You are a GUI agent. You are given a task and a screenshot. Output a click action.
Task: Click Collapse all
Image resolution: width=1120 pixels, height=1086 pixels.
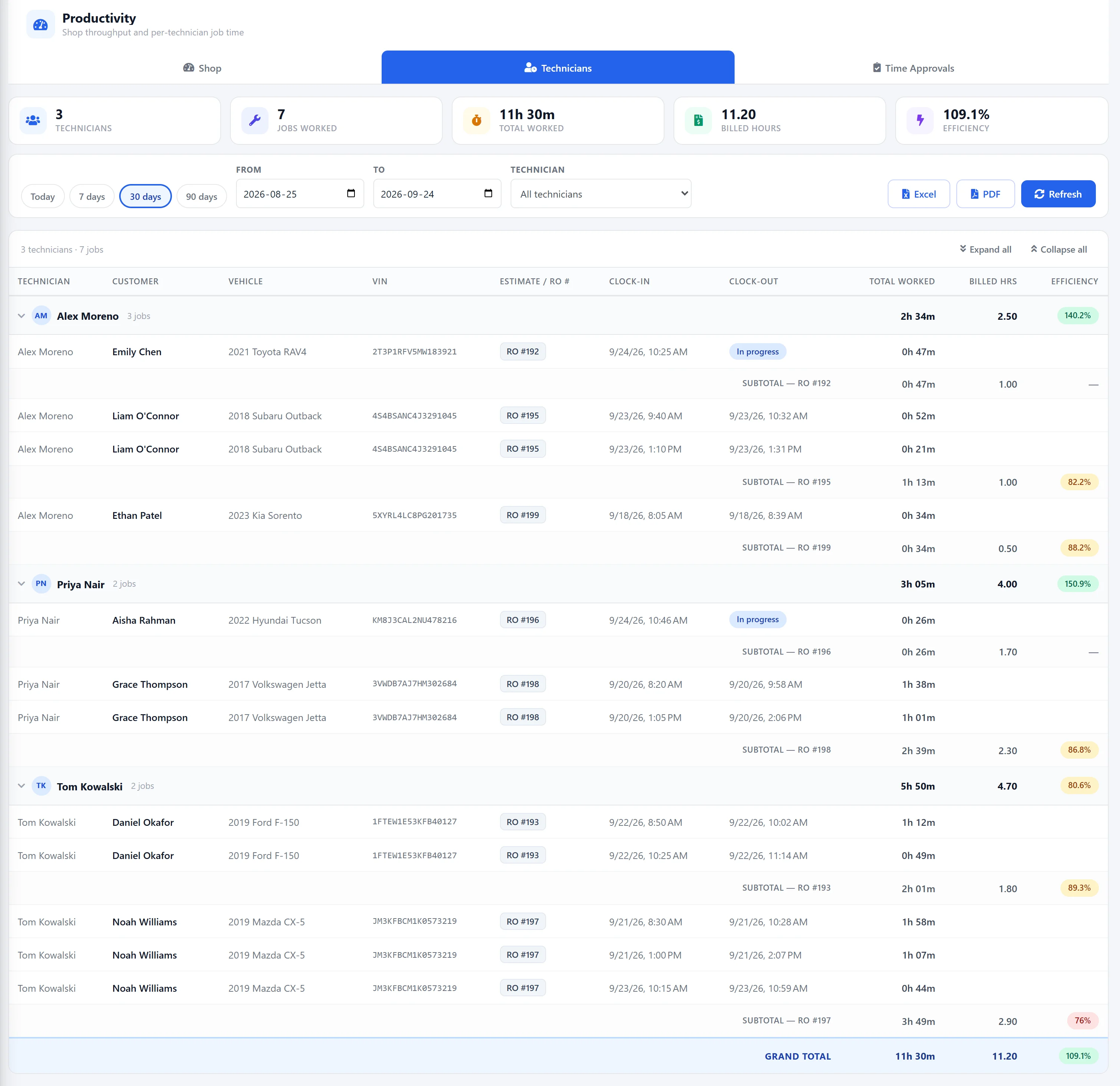click(1058, 250)
